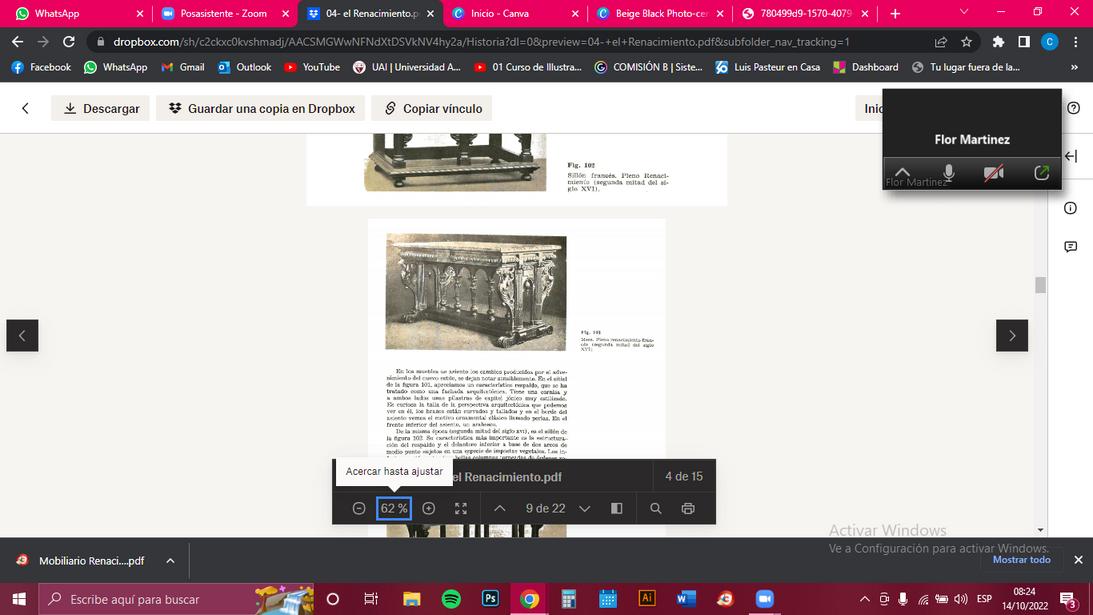Open a new browser tab
The width and height of the screenshot is (1093, 615).
[895, 13]
